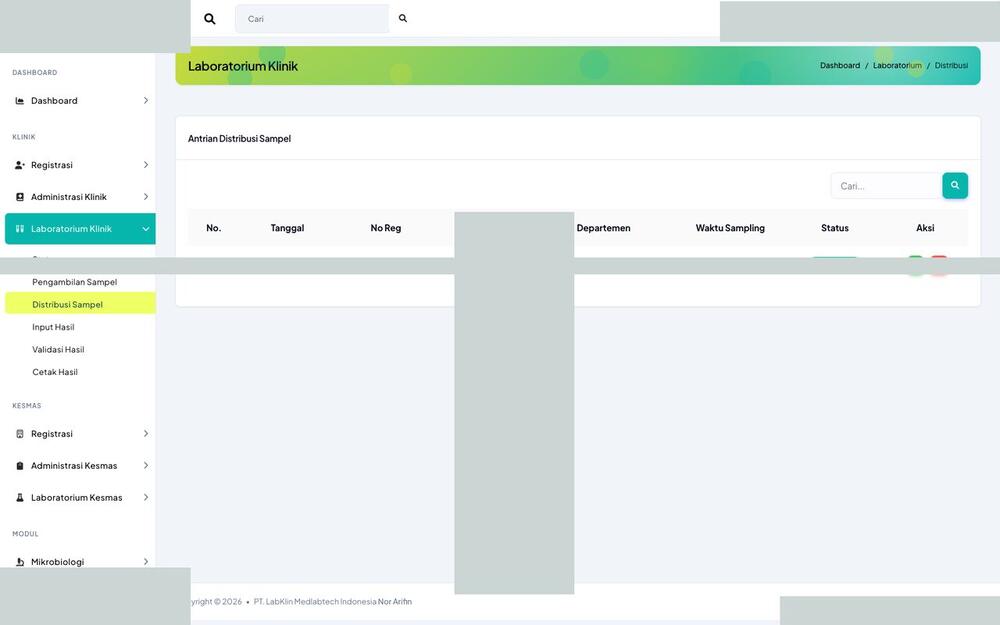
Task: Expand the Dashboard sidebar chevron
Action: click(146, 101)
